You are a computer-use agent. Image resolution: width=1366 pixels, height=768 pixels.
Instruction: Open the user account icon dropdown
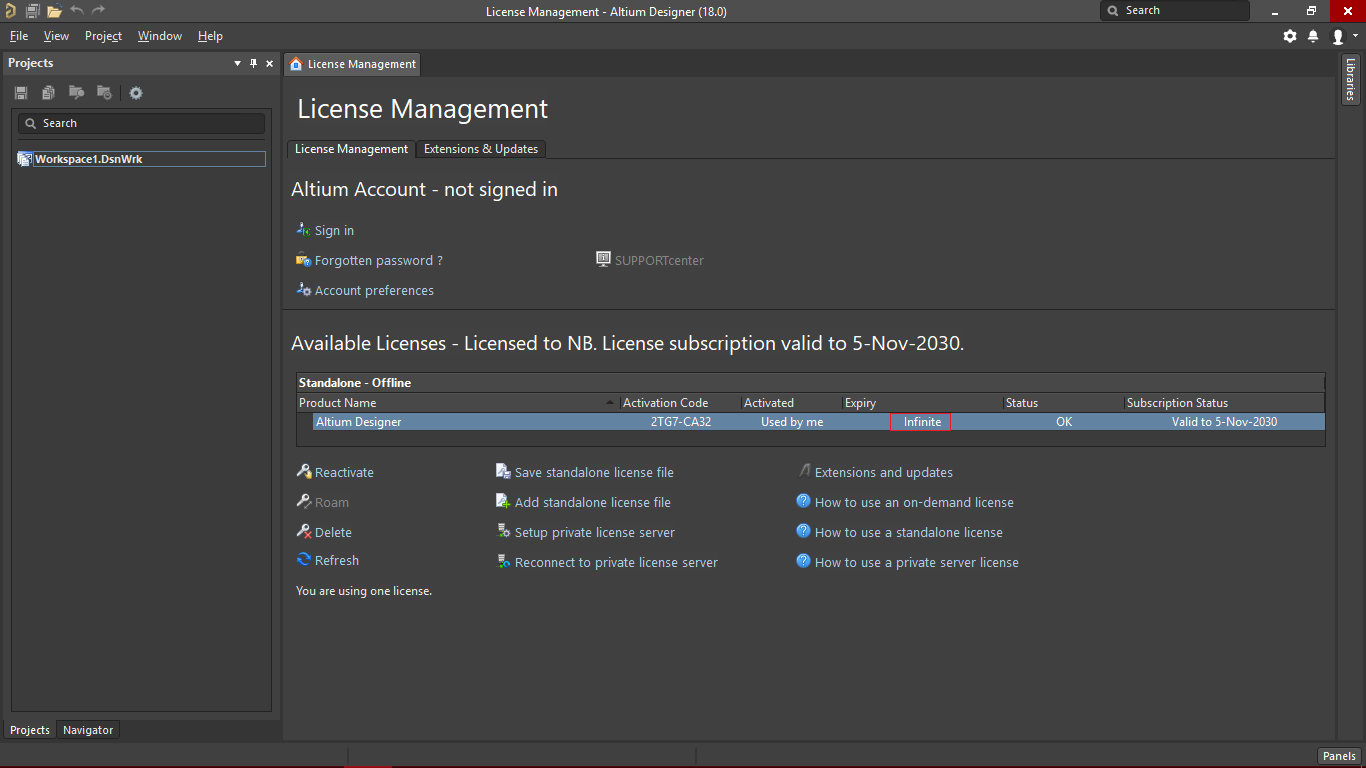click(x=1344, y=36)
